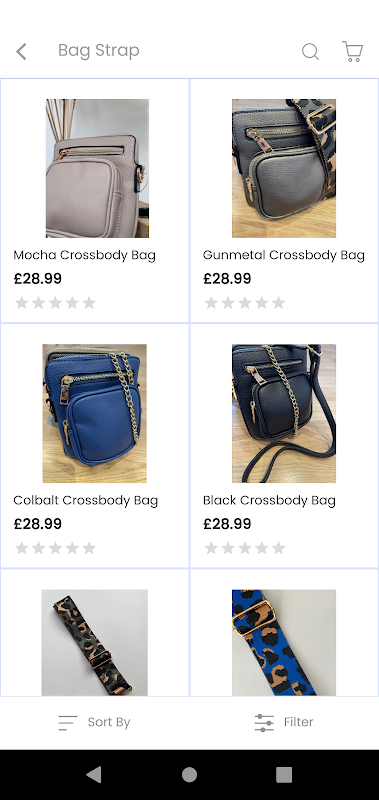Image resolution: width=379 pixels, height=800 pixels.
Task: Select Gunmetal Crossbody Bag title
Action: [x=284, y=255]
